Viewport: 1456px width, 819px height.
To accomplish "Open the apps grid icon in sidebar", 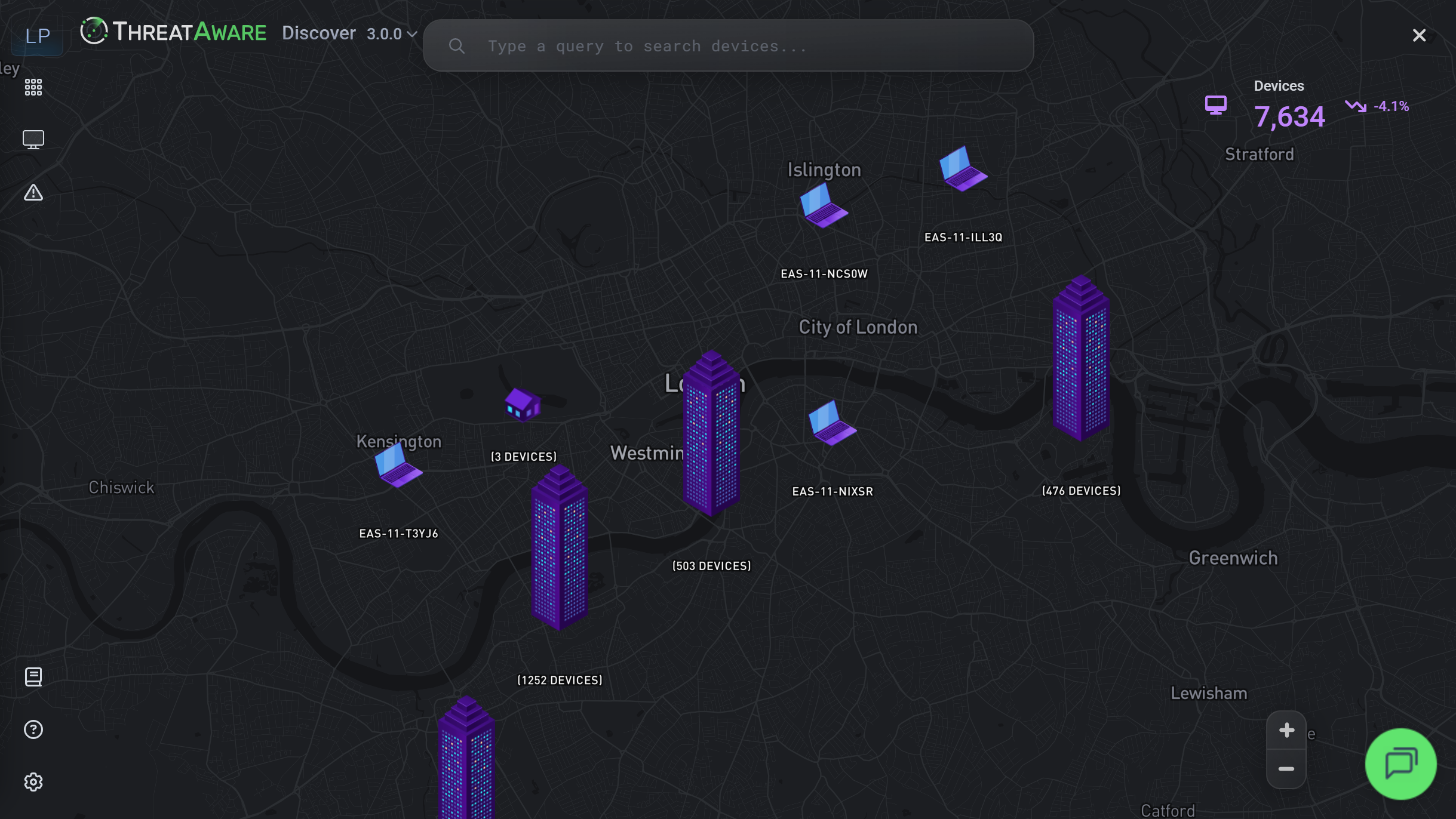I will click(x=33, y=87).
